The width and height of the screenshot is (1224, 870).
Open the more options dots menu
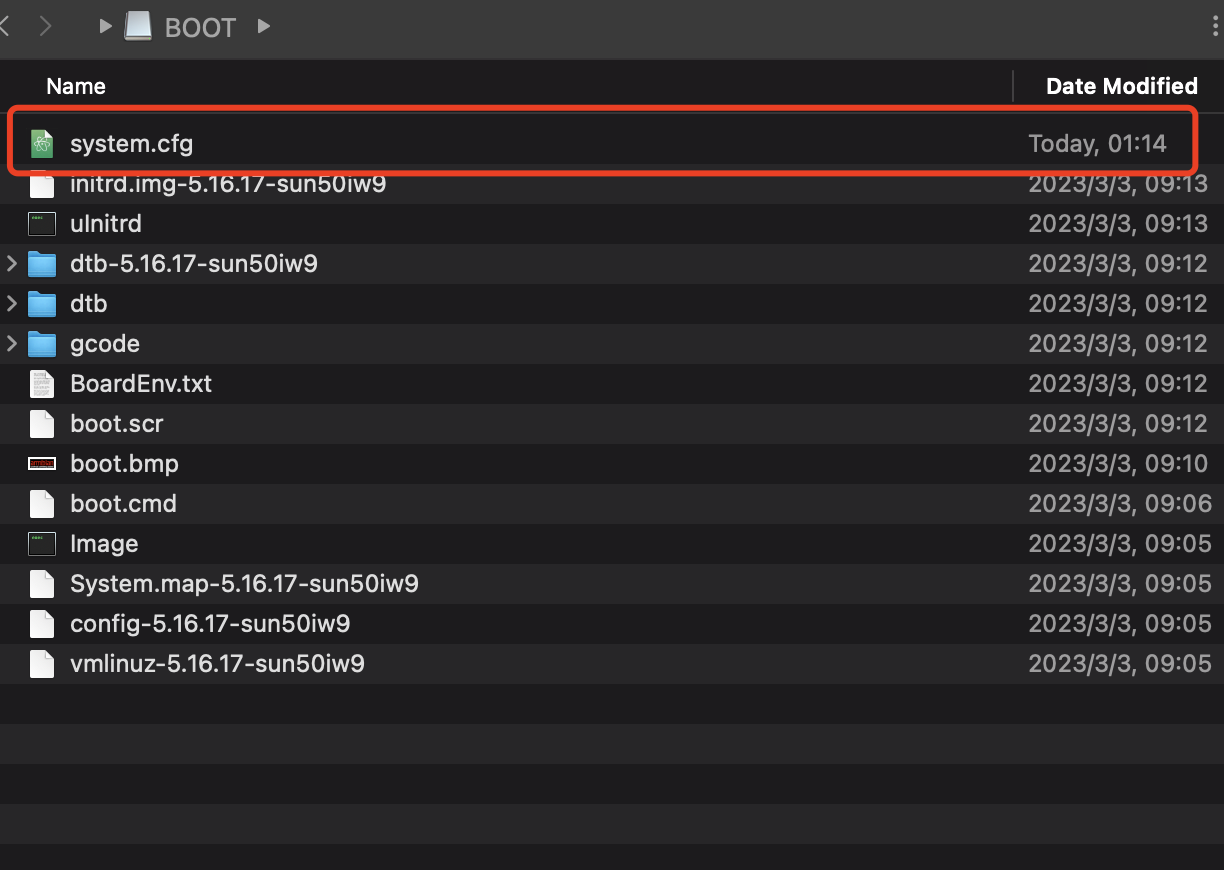[1216, 27]
